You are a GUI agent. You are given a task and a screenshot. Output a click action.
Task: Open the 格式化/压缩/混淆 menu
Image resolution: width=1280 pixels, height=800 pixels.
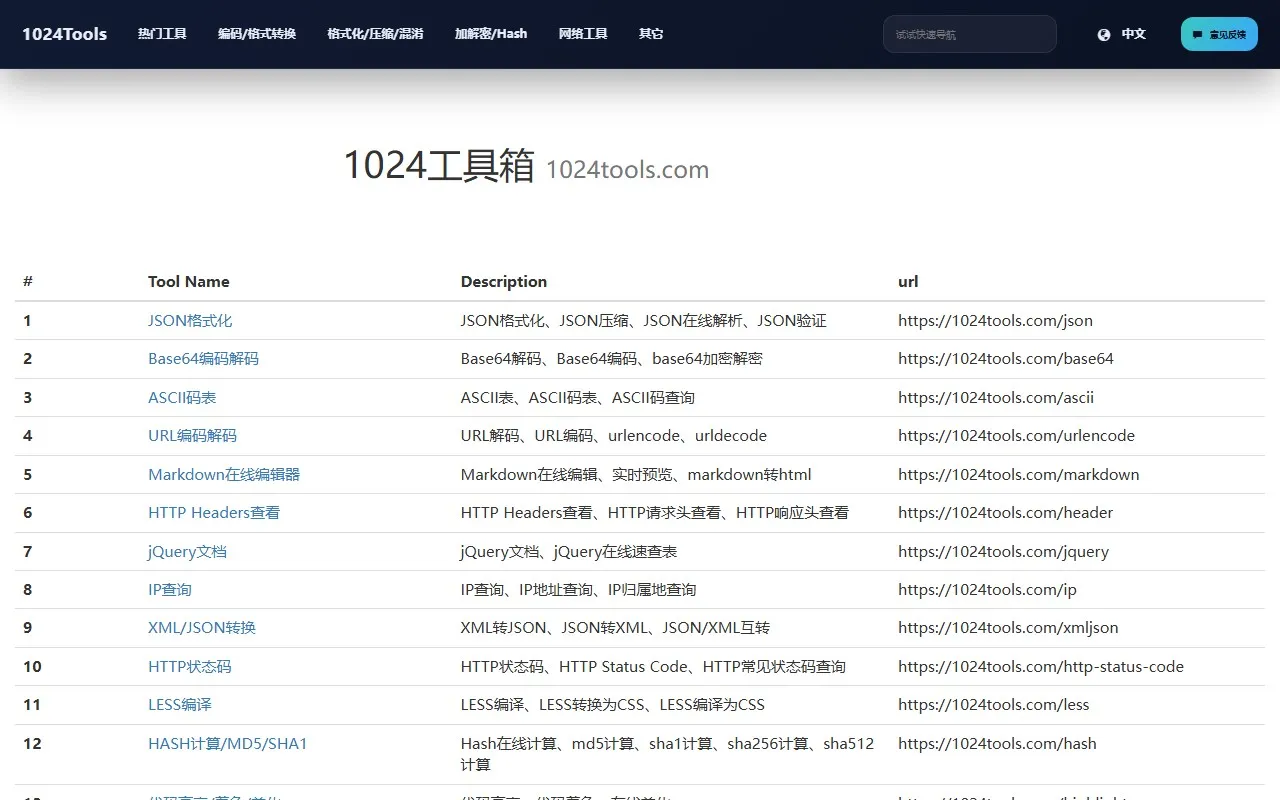(x=375, y=33)
